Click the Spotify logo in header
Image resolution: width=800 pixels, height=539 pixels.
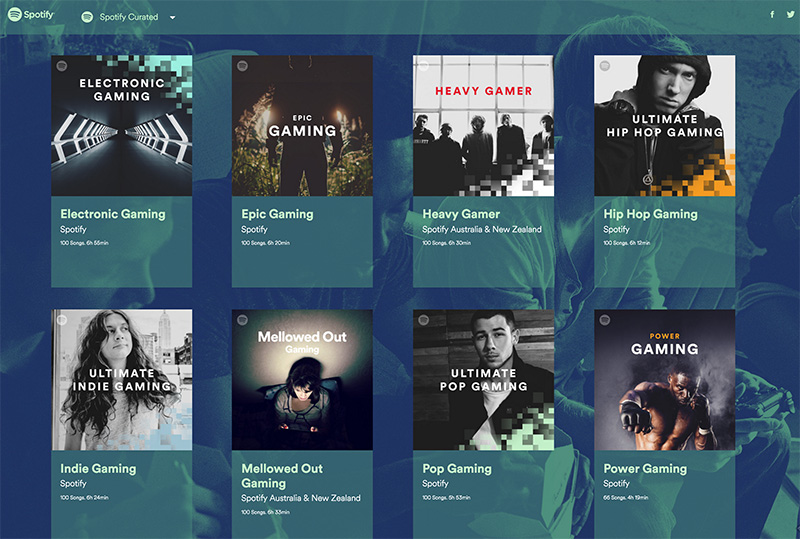(x=31, y=15)
